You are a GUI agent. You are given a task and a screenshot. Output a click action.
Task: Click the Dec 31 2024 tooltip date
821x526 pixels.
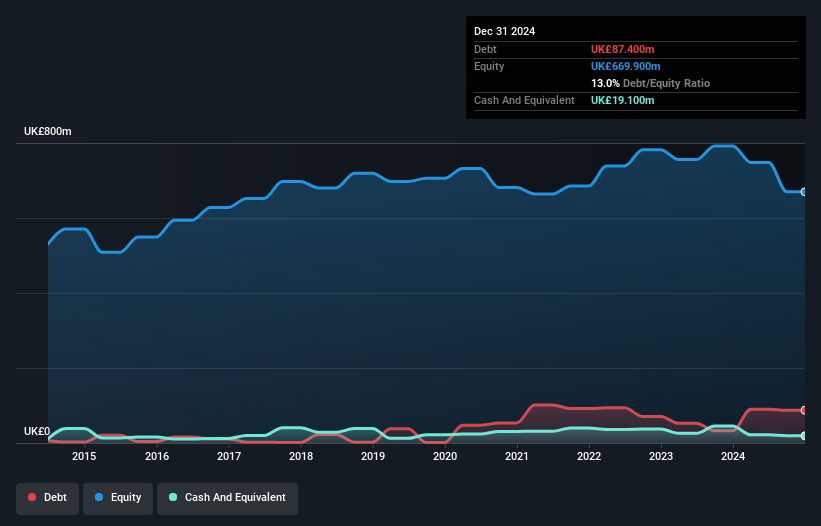click(504, 31)
